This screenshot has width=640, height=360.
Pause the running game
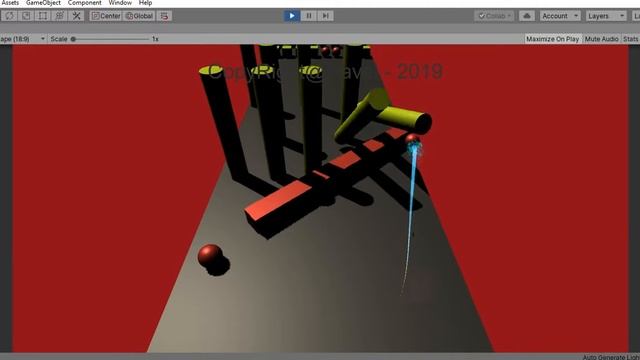coord(309,16)
